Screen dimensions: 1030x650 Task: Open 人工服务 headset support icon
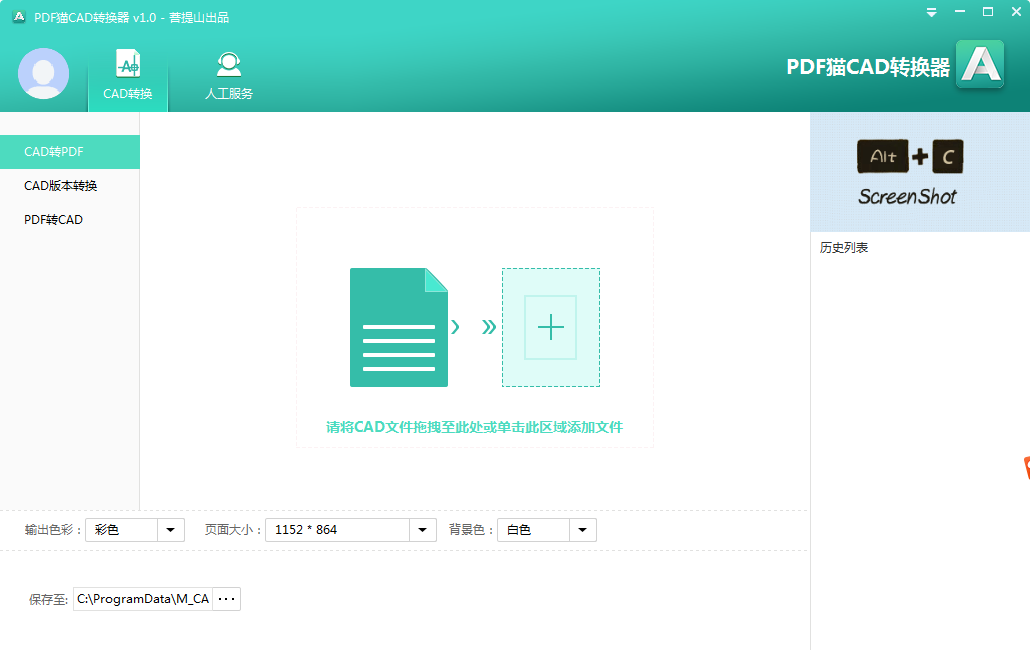pyautogui.click(x=229, y=75)
